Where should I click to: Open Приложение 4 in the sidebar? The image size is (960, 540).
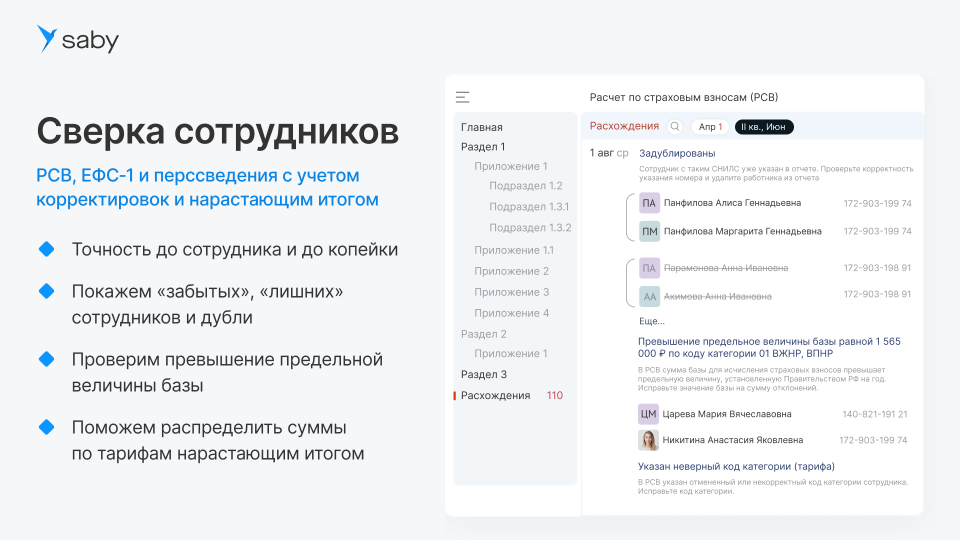[x=511, y=313]
